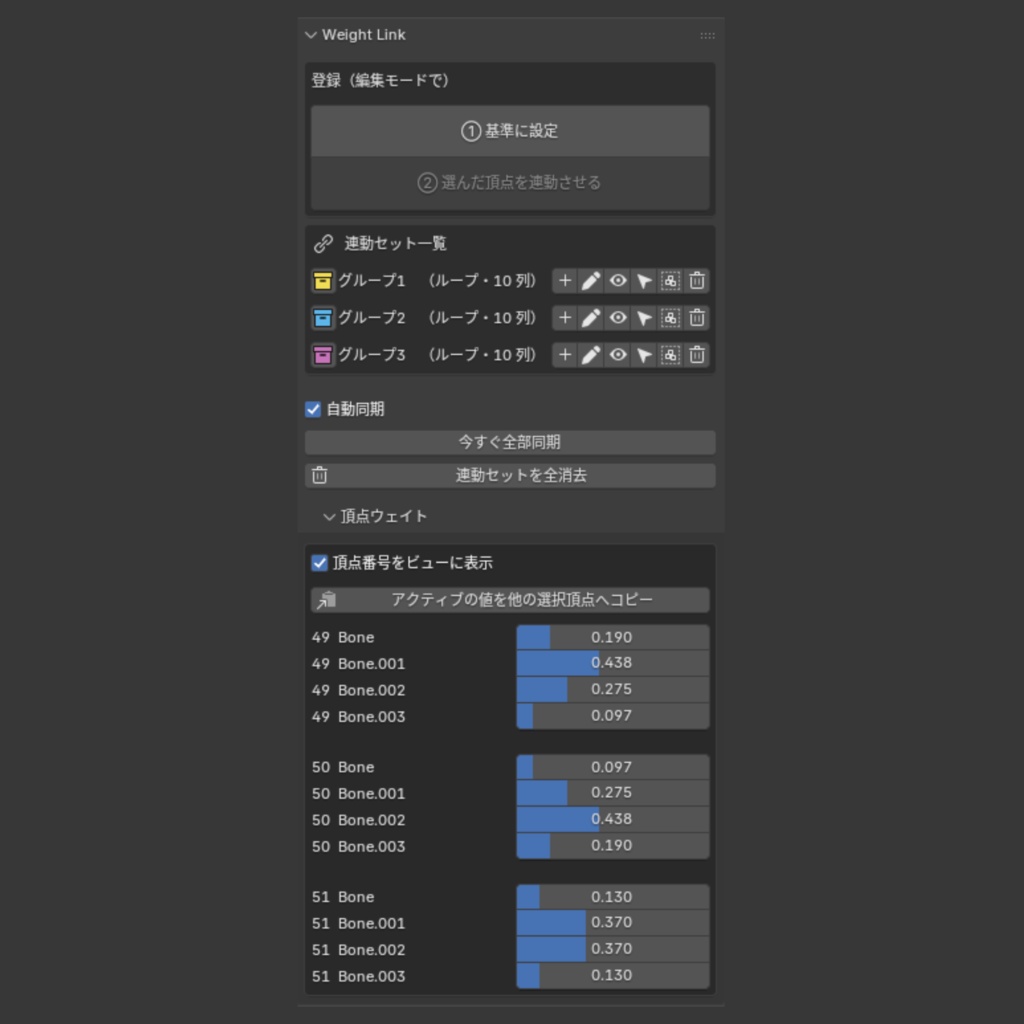This screenshot has height=1024, width=1024.
Task: Click the 51 Bone.001 weight slider
Action: (x=613, y=923)
